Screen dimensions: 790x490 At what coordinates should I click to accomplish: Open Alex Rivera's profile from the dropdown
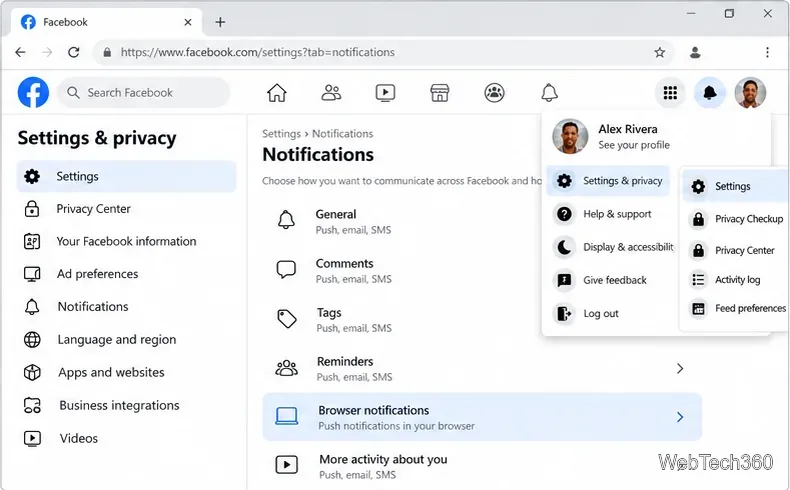click(656, 136)
